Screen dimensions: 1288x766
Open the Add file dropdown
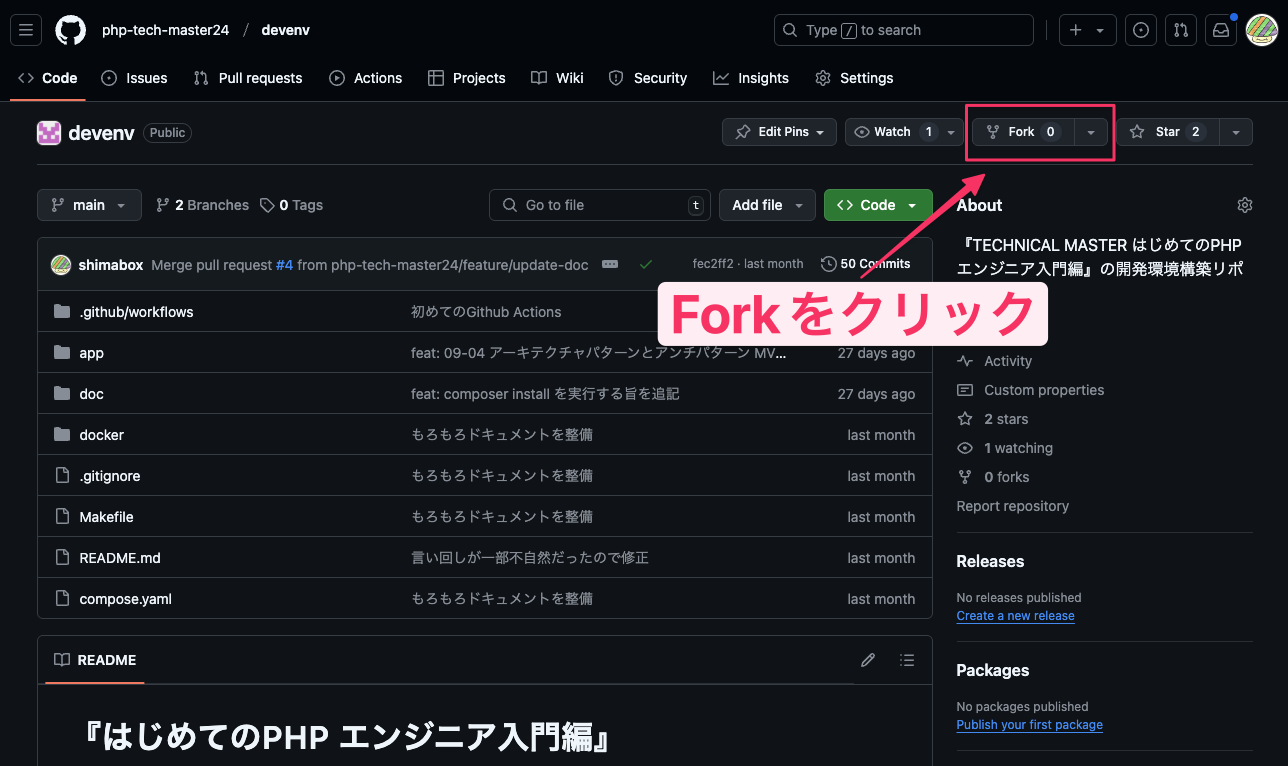(x=767, y=205)
